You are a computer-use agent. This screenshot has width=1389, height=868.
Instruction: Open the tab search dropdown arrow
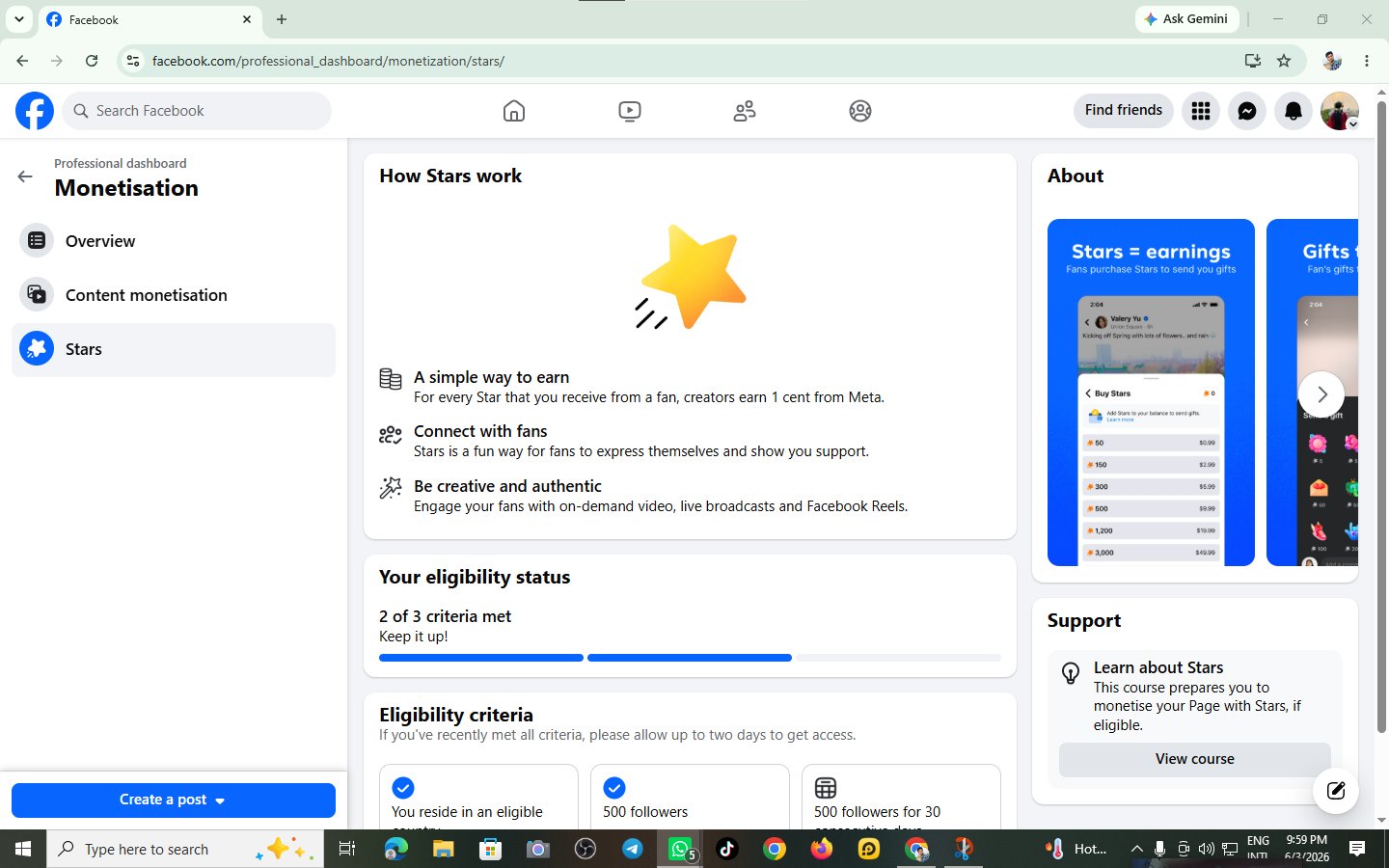[18, 19]
